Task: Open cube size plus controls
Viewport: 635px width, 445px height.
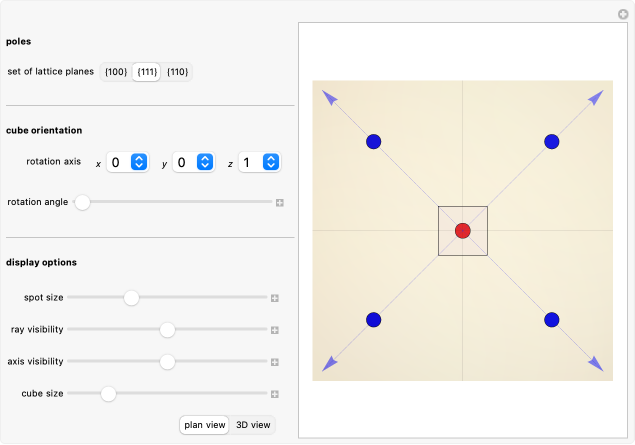Action: click(x=274, y=394)
